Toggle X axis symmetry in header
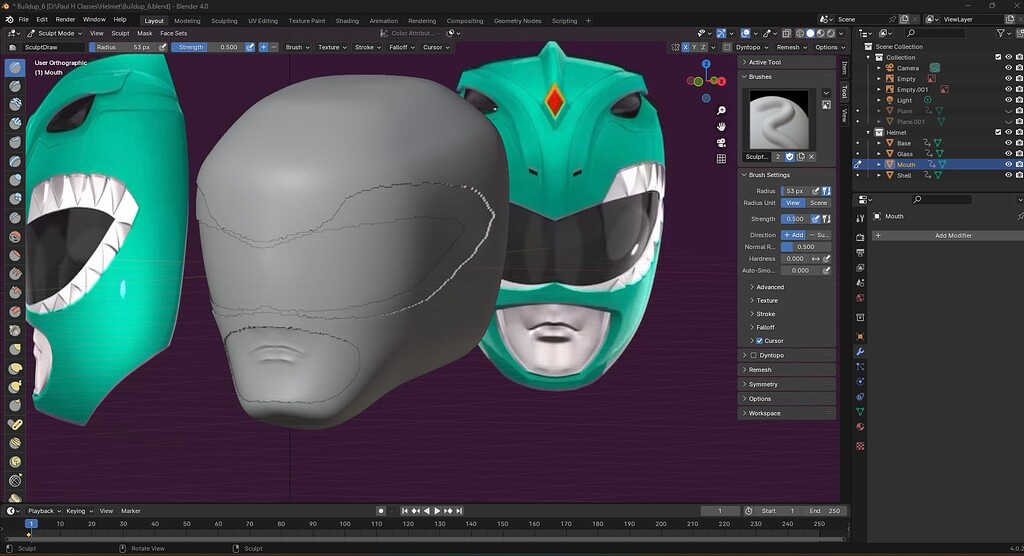 [685, 47]
